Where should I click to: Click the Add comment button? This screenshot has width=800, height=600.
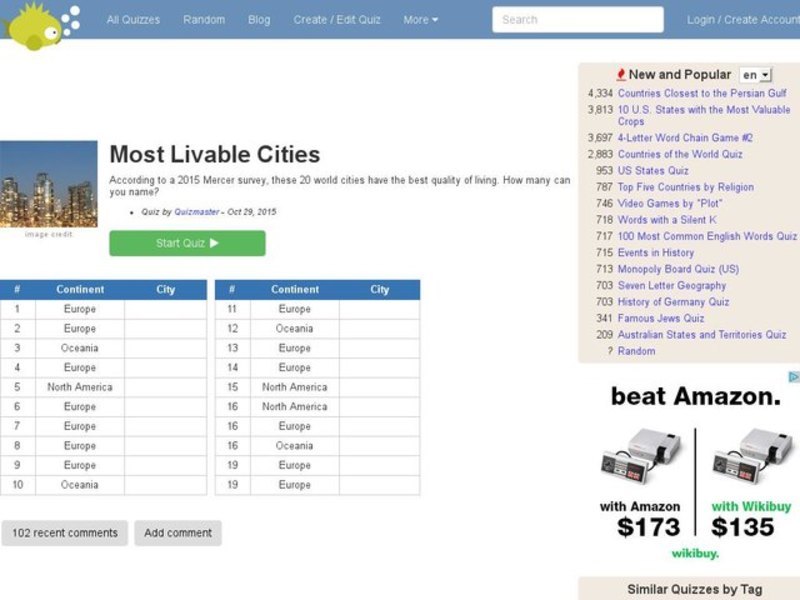(179, 533)
